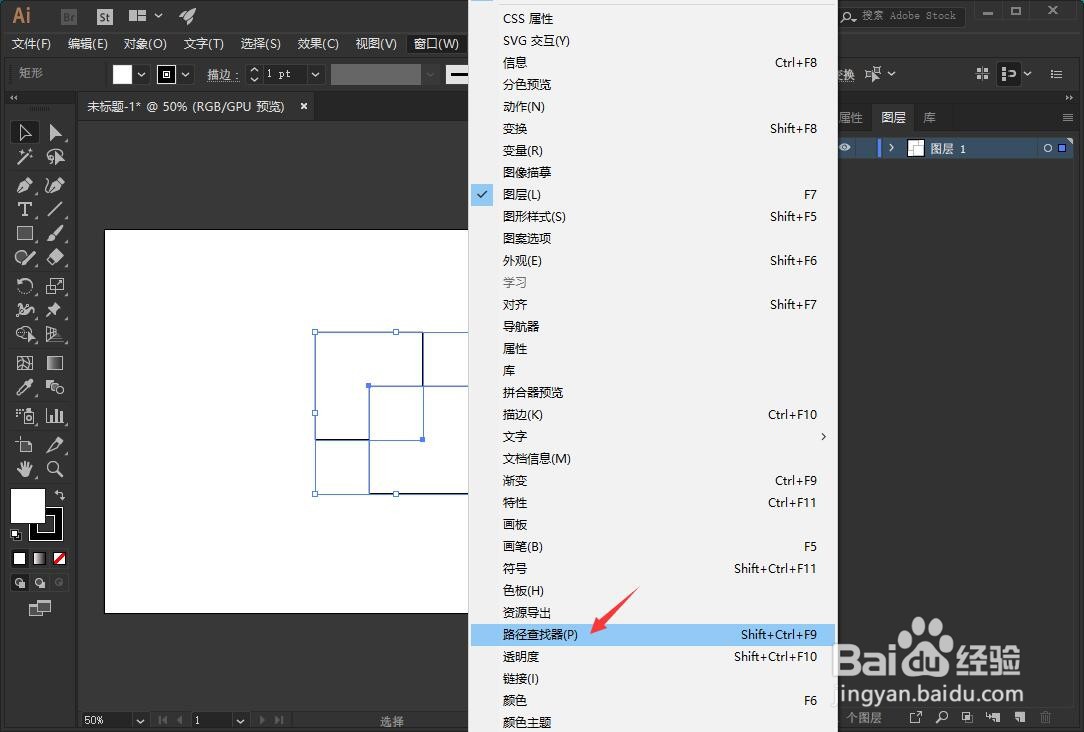
Task: Open 路径查找器(P) from the Window menu
Action: (x=541, y=634)
